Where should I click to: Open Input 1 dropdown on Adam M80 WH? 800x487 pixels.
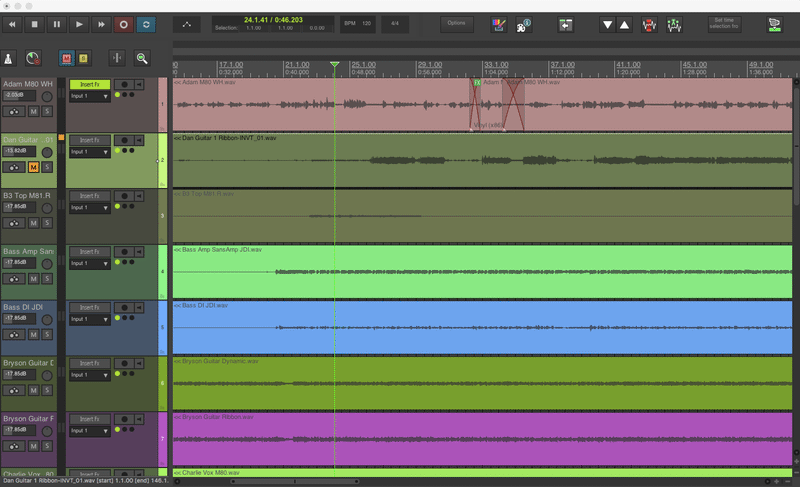point(89,96)
